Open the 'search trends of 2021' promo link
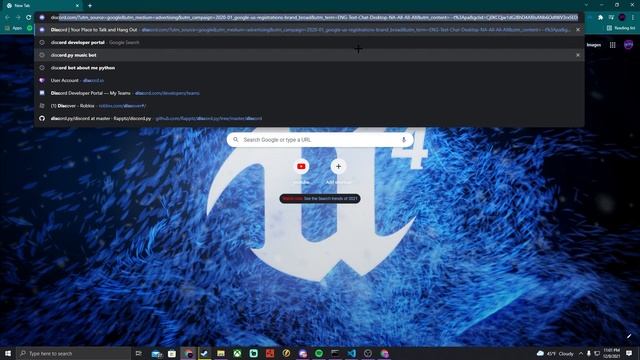 tap(320, 198)
